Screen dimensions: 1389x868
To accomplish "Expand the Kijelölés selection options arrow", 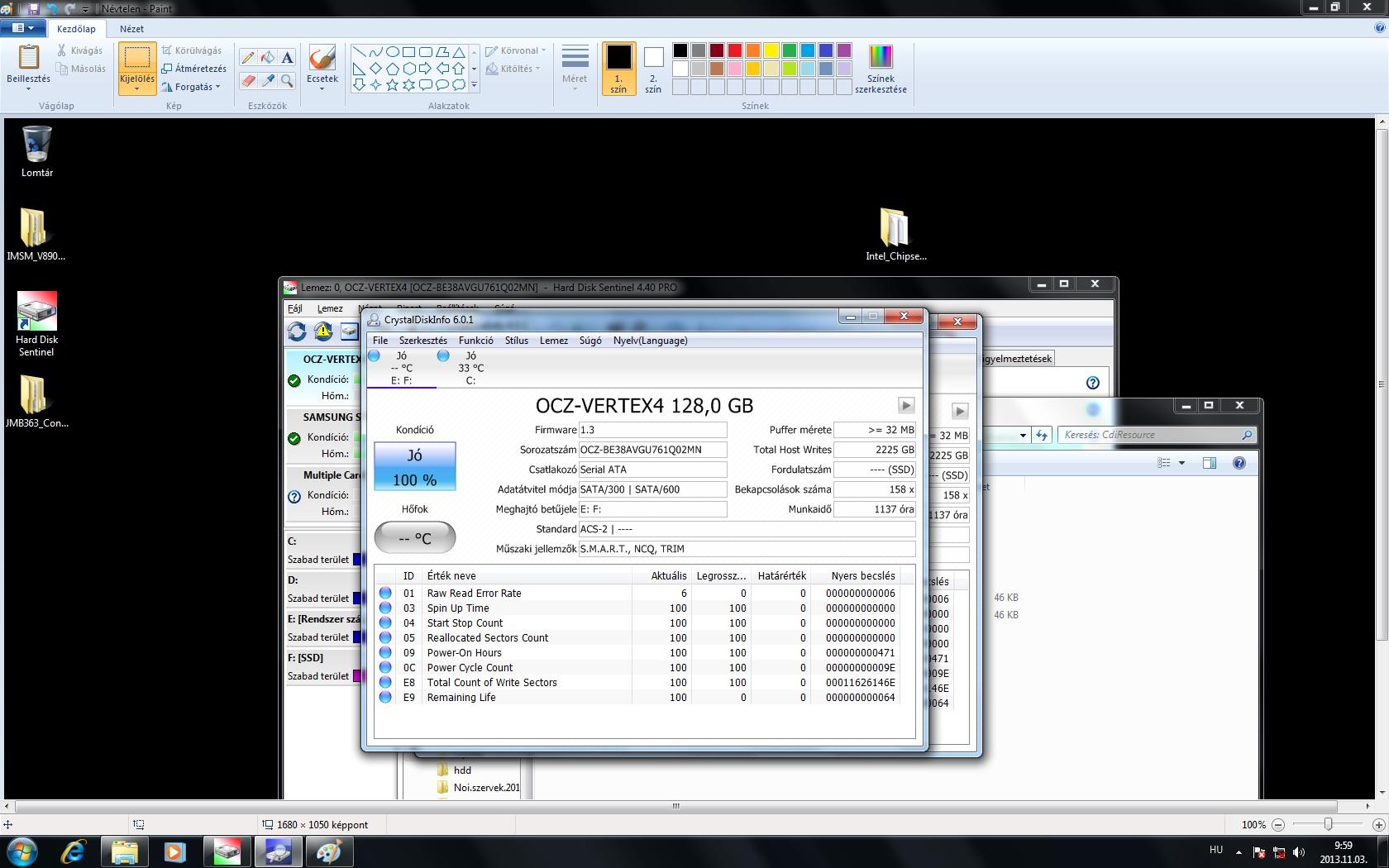I will [x=136, y=89].
